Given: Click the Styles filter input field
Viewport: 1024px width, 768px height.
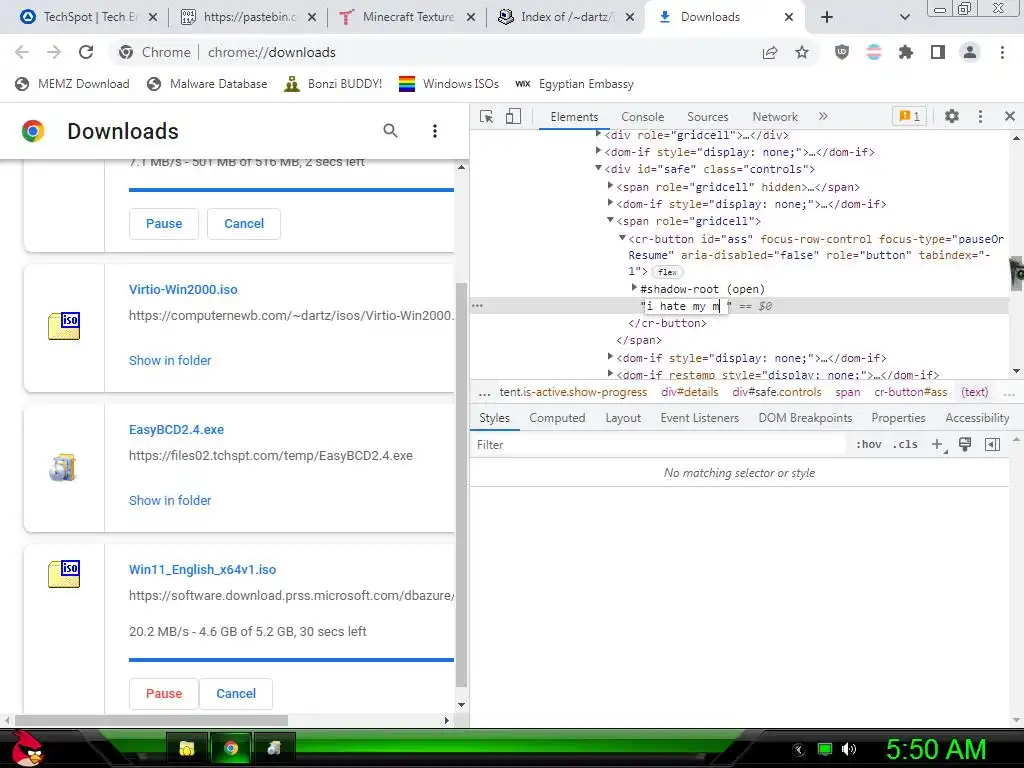Looking at the screenshot, I should pyautogui.click(x=660, y=445).
